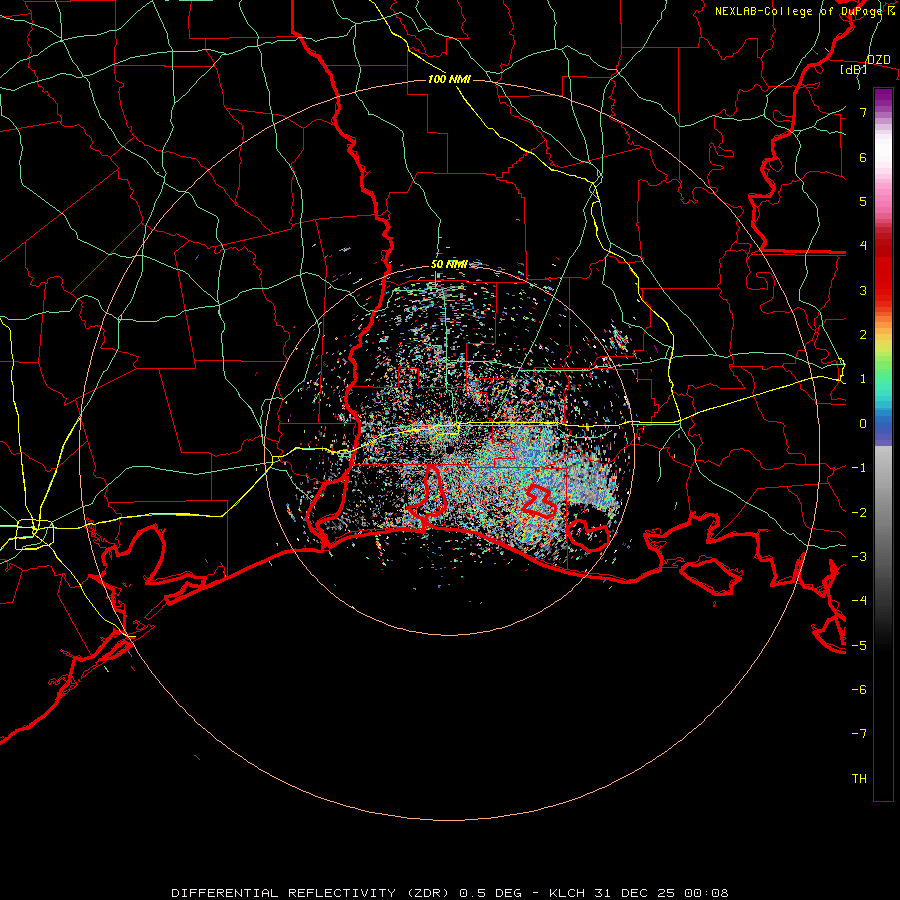The image size is (900, 900).
Task: Click the TH label on the scale
Action: point(859,779)
